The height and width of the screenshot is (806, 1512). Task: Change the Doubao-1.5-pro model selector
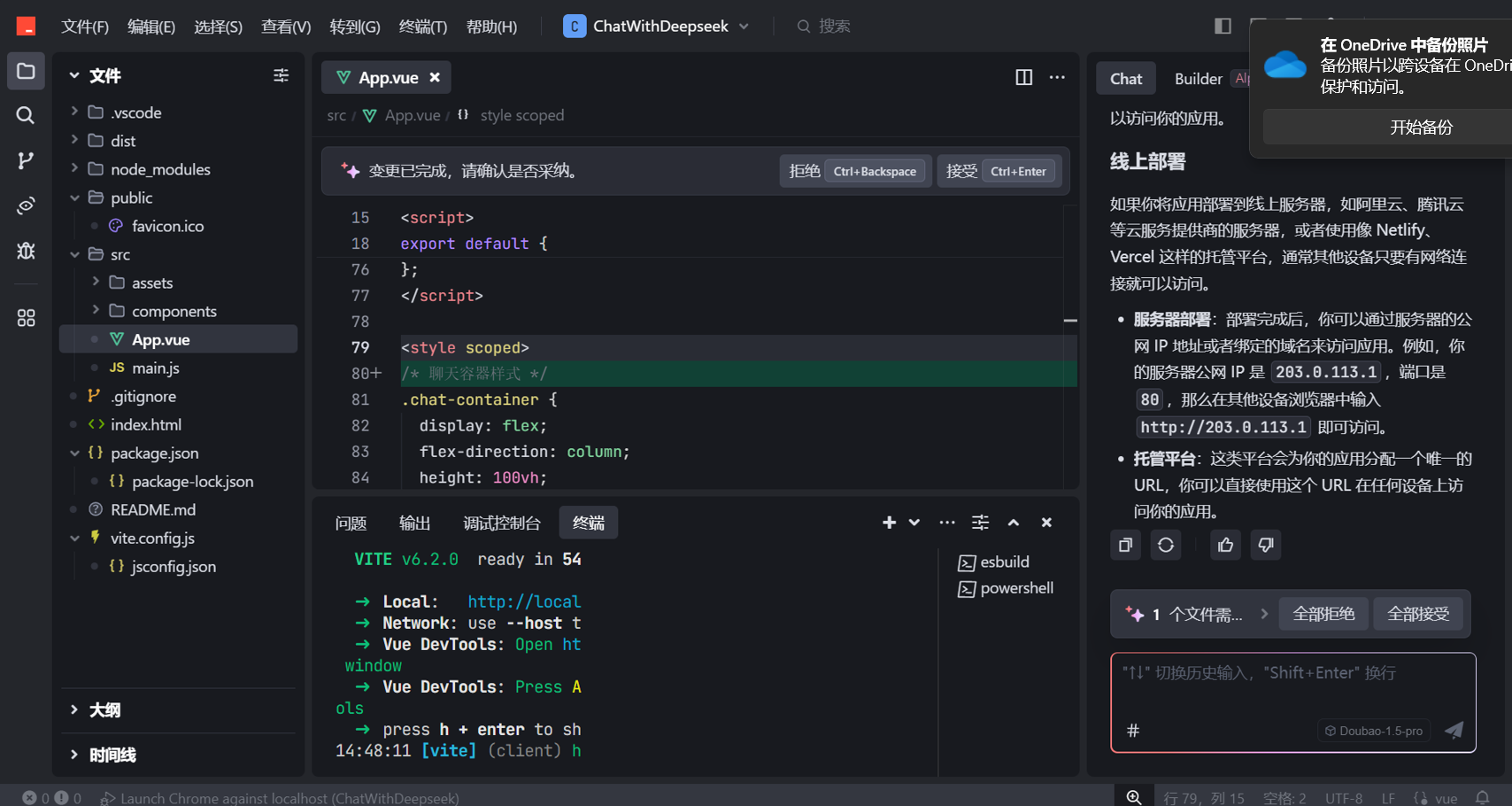coord(1374,731)
